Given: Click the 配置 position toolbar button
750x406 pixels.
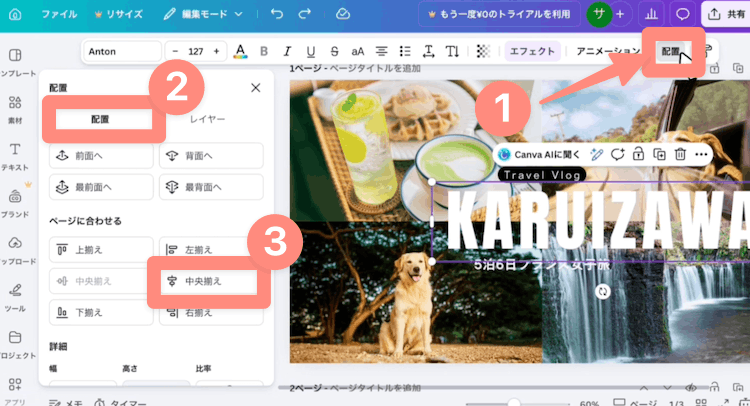Looking at the screenshot, I should point(670,51).
